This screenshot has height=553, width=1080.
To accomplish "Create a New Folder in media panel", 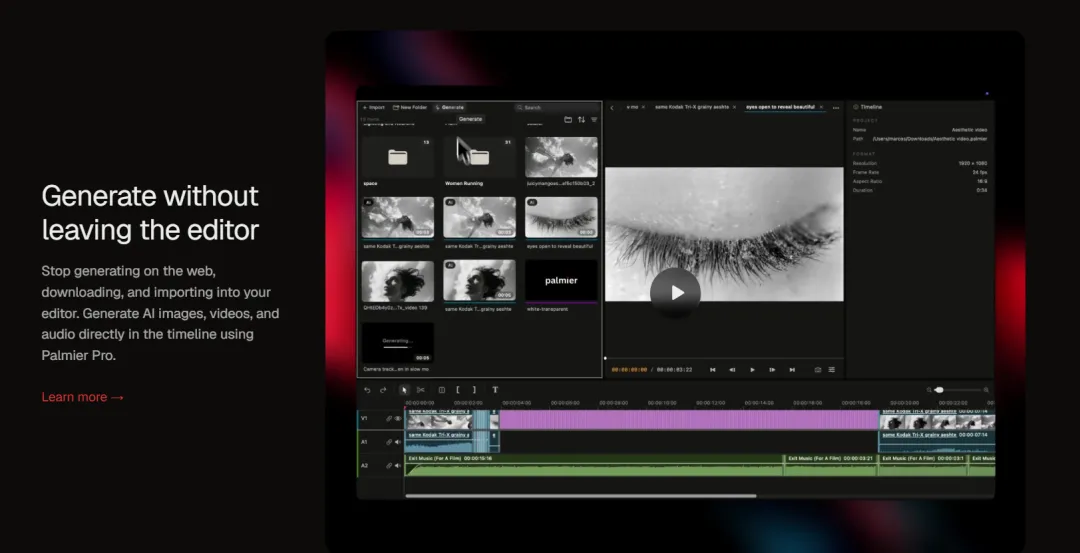I will [410, 107].
